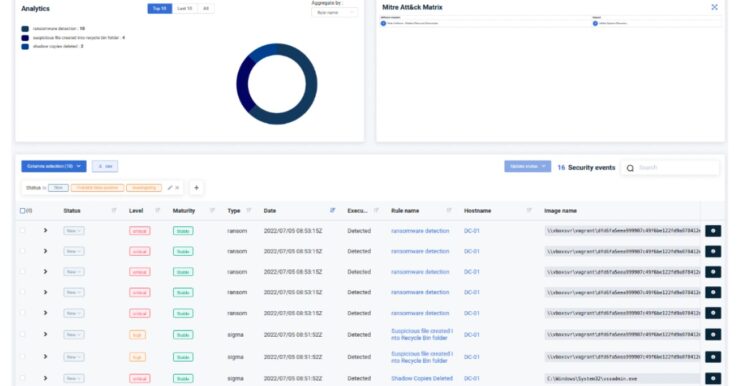Click the first technique circle in Mitre matrix
Viewport: 738px width, 386px height.
click(x=383, y=23)
